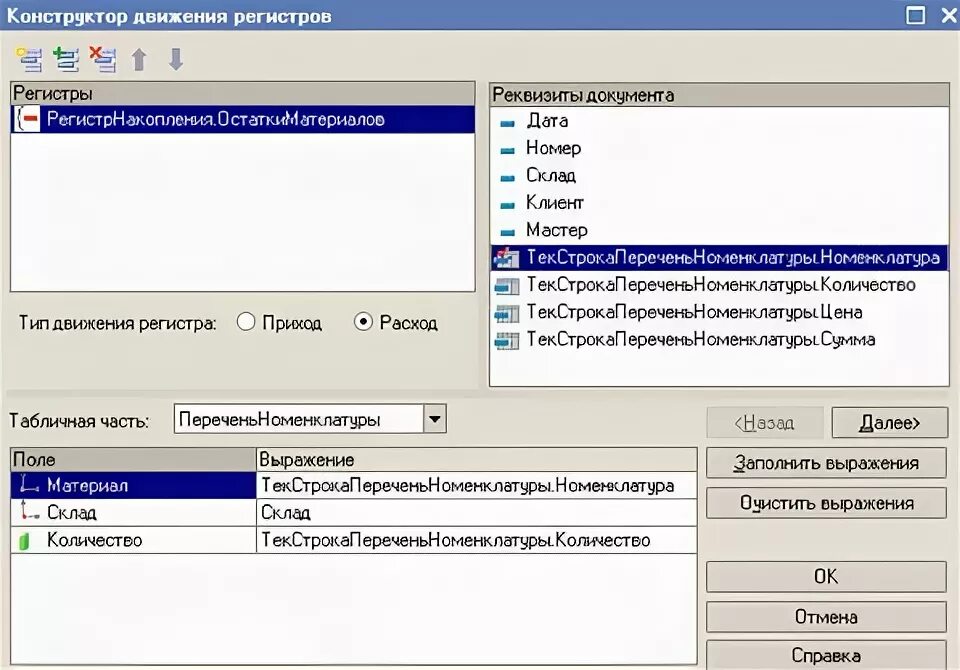This screenshot has width=960, height=670.
Task: Click the Поле column header
Action: pyautogui.click(x=133, y=459)
